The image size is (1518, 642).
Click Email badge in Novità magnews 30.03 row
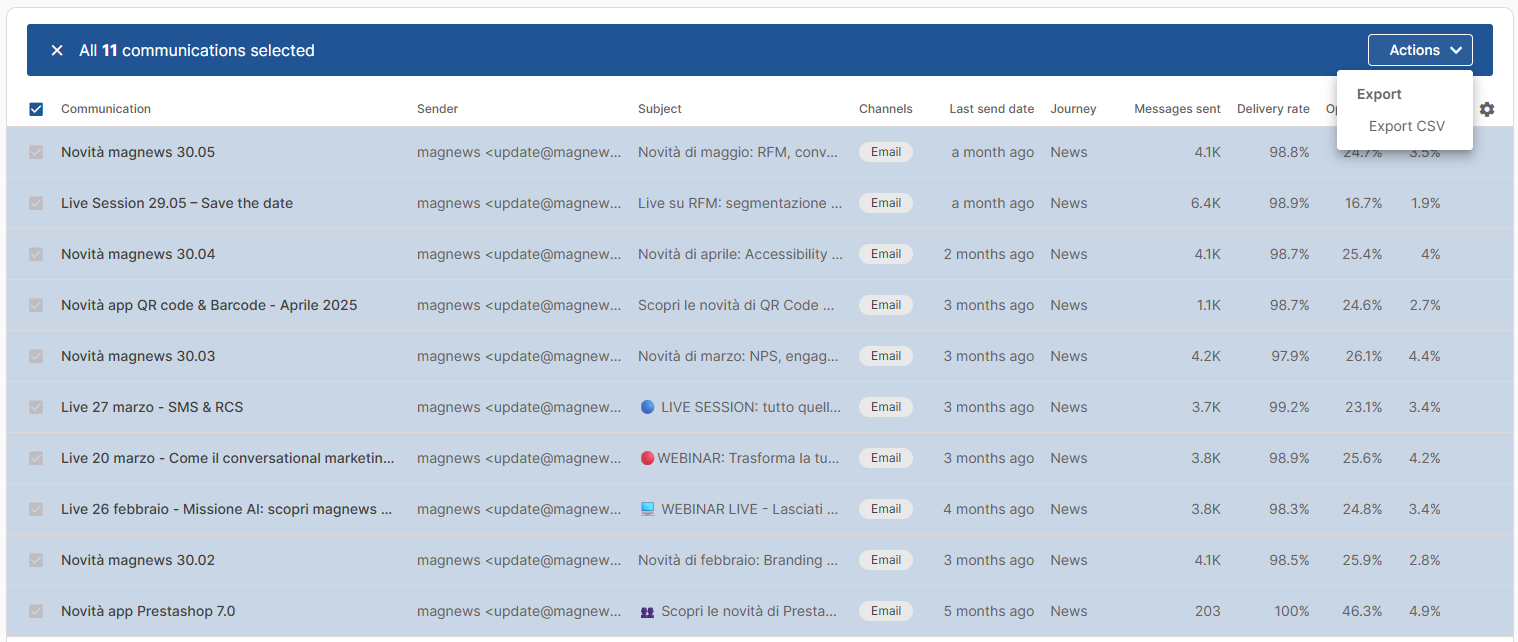pos(886,356)
